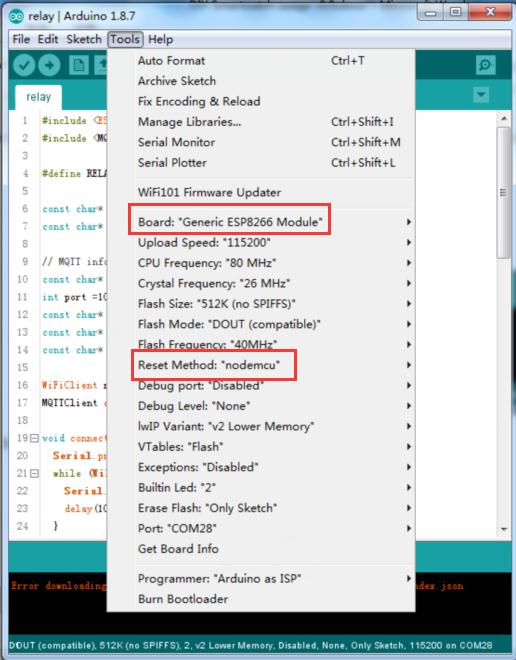This screenshot has height=660, width=516.
Task: Click the New sketch file icon
Action: point(79,65)
